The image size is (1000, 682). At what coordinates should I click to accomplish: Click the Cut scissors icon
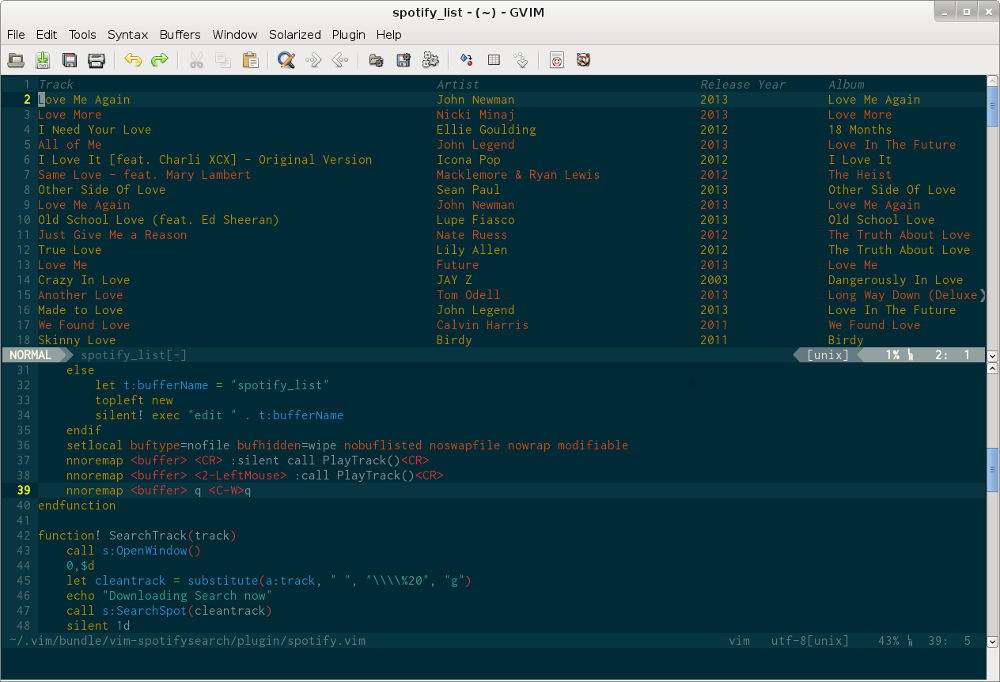[x=196, y=60]
